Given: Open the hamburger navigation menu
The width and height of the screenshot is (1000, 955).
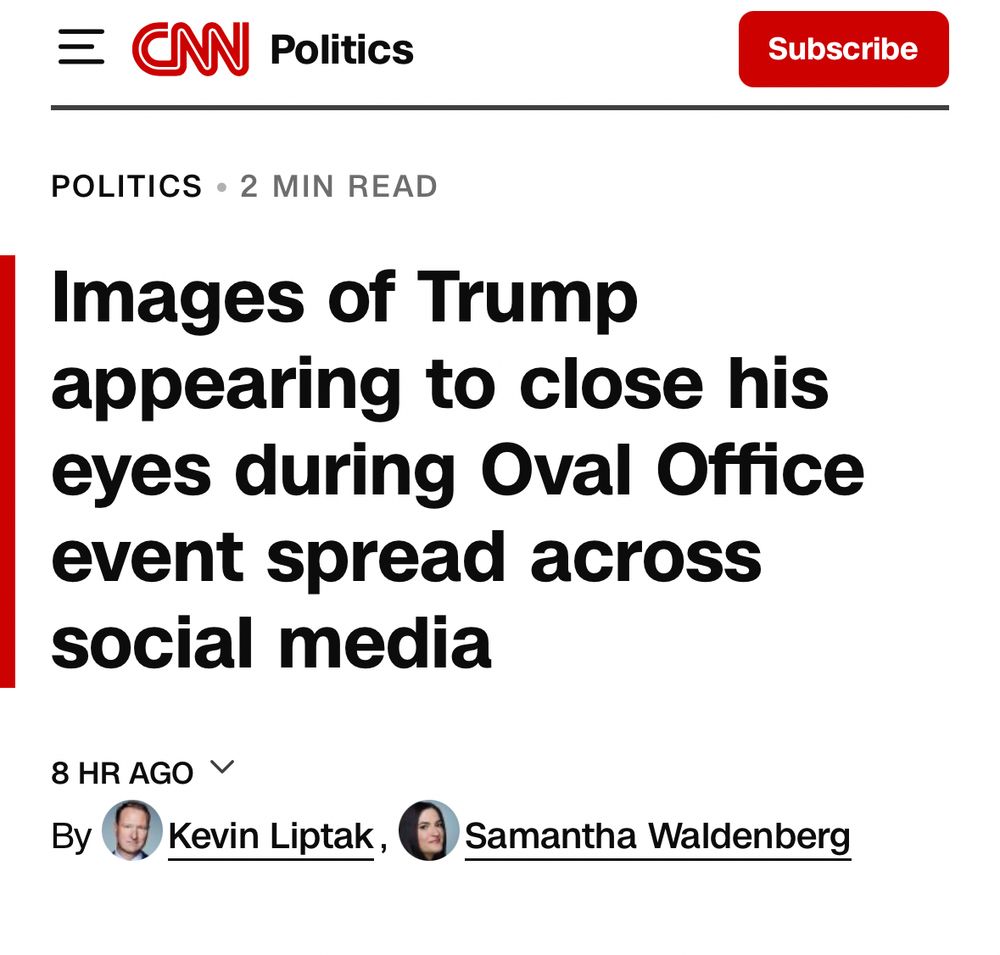Looking at the screenshot, I should 83,47.
